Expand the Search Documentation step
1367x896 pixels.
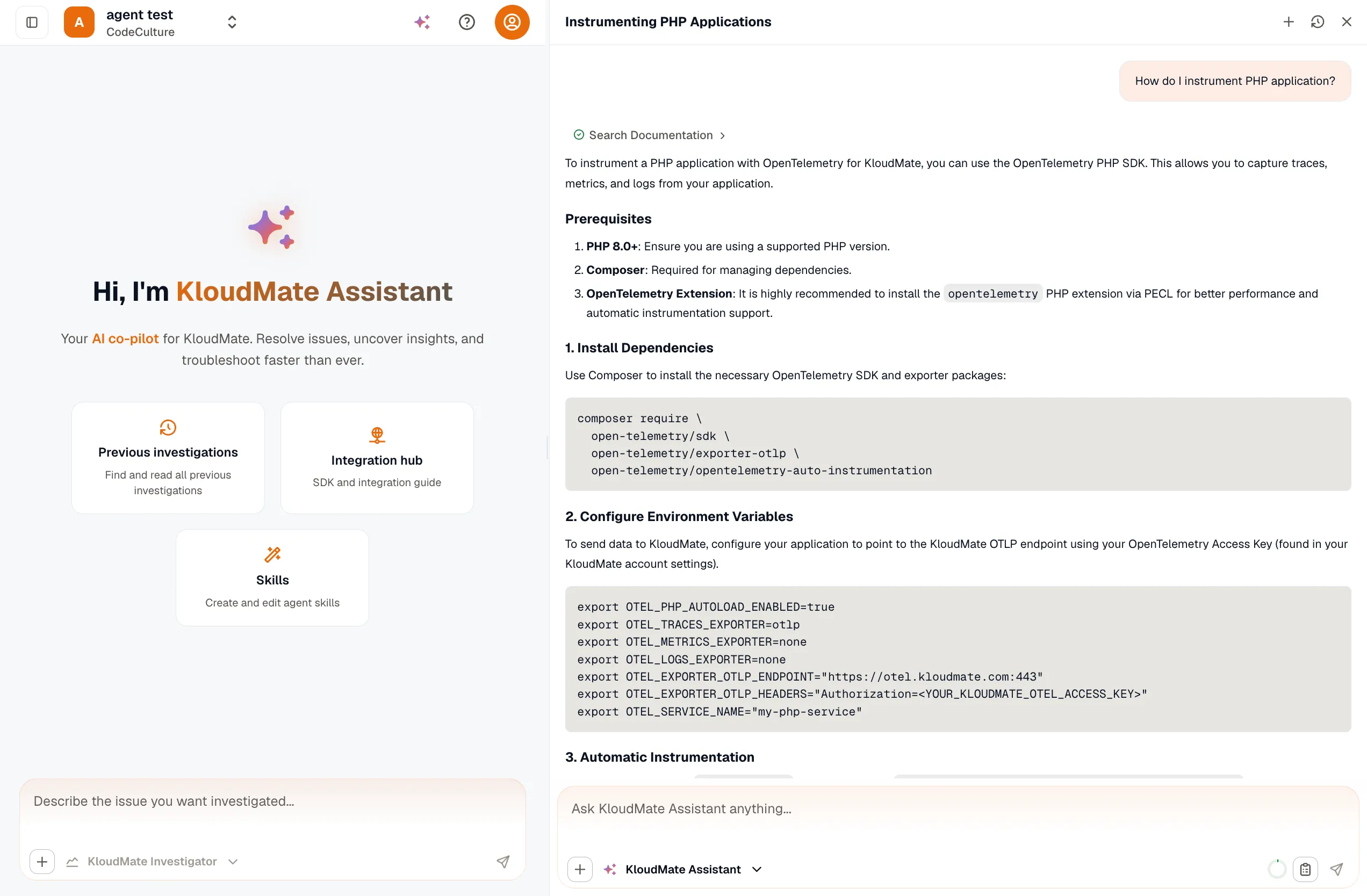point(650,135)
